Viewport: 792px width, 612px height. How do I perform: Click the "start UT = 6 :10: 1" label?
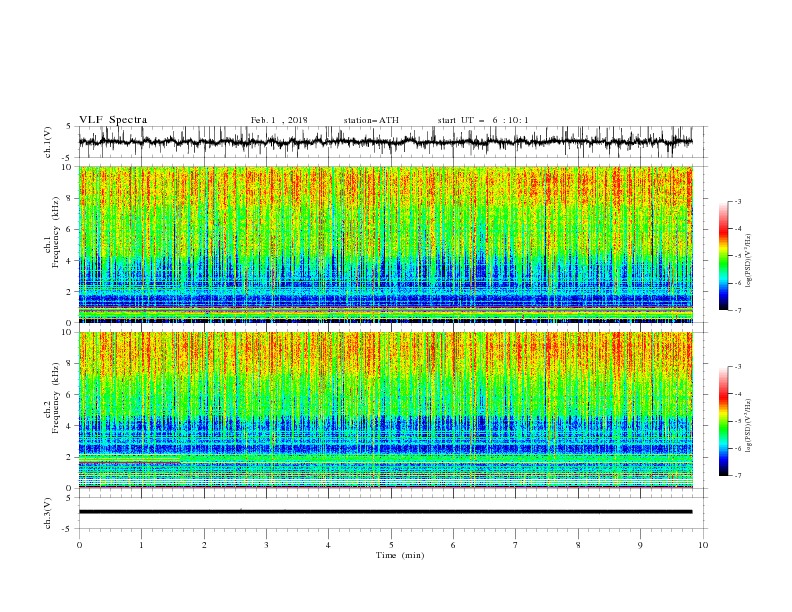483,120
